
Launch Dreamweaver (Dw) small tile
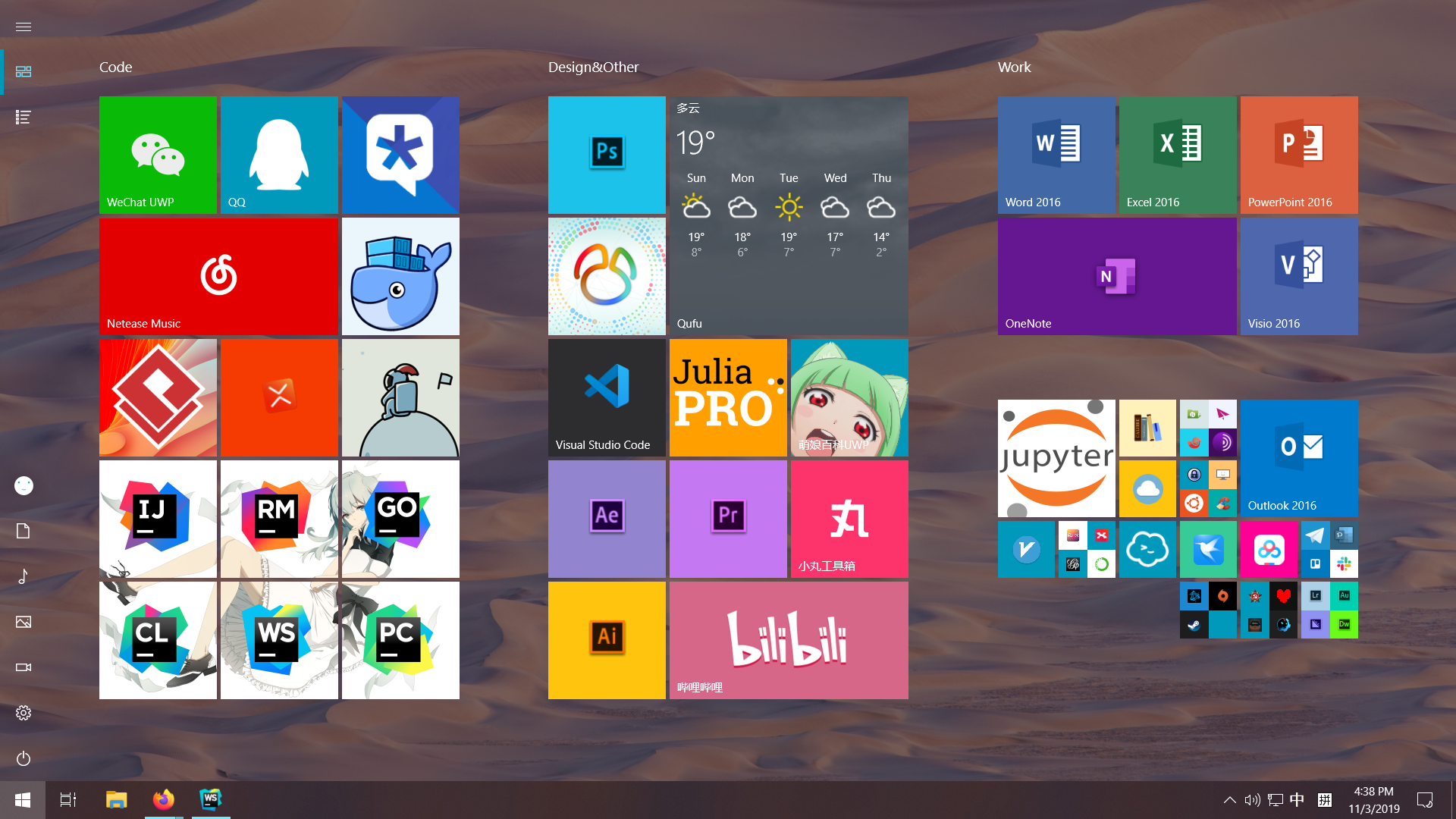(1345, 625)
